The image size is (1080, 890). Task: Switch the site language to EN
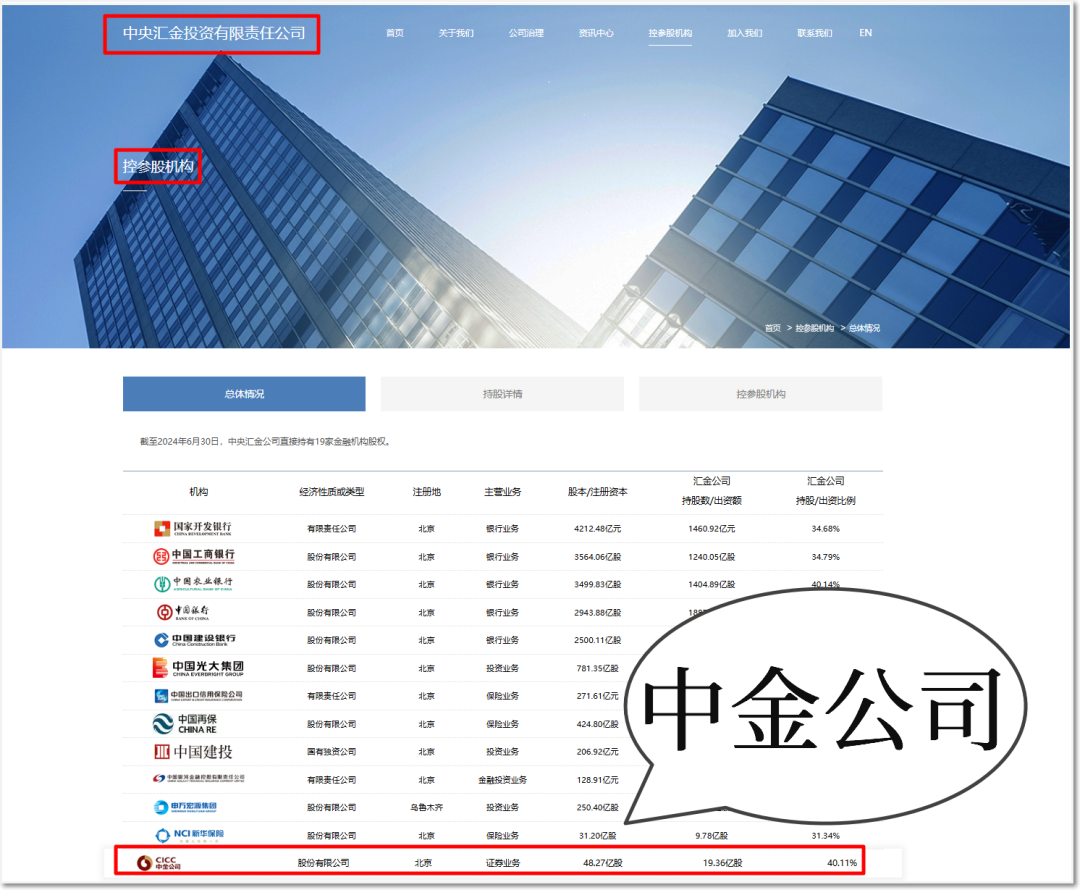[865, 32]
